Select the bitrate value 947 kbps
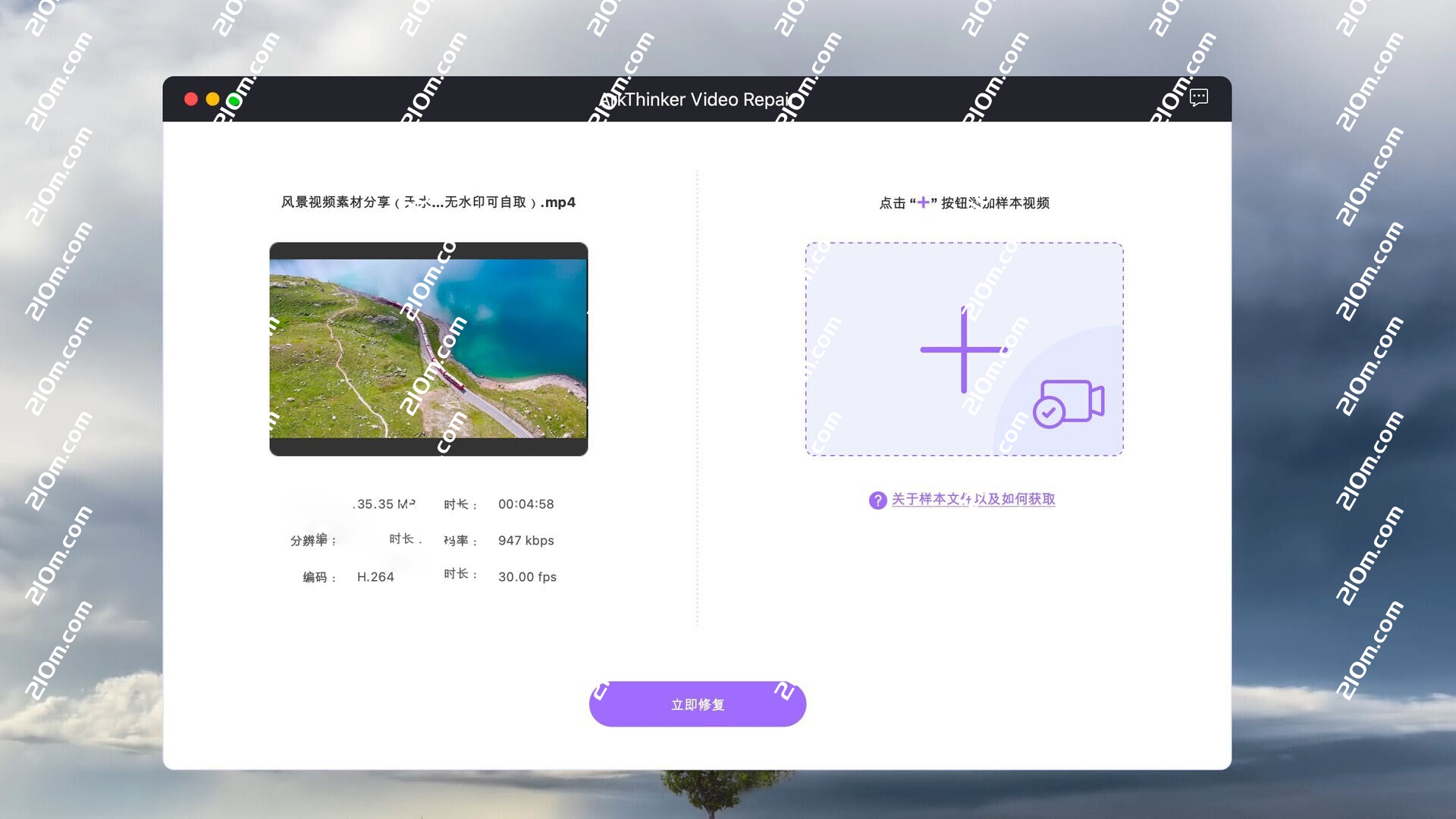This screenshot has height=819, width=1456. pyautogui.click(x=526, y=541)
